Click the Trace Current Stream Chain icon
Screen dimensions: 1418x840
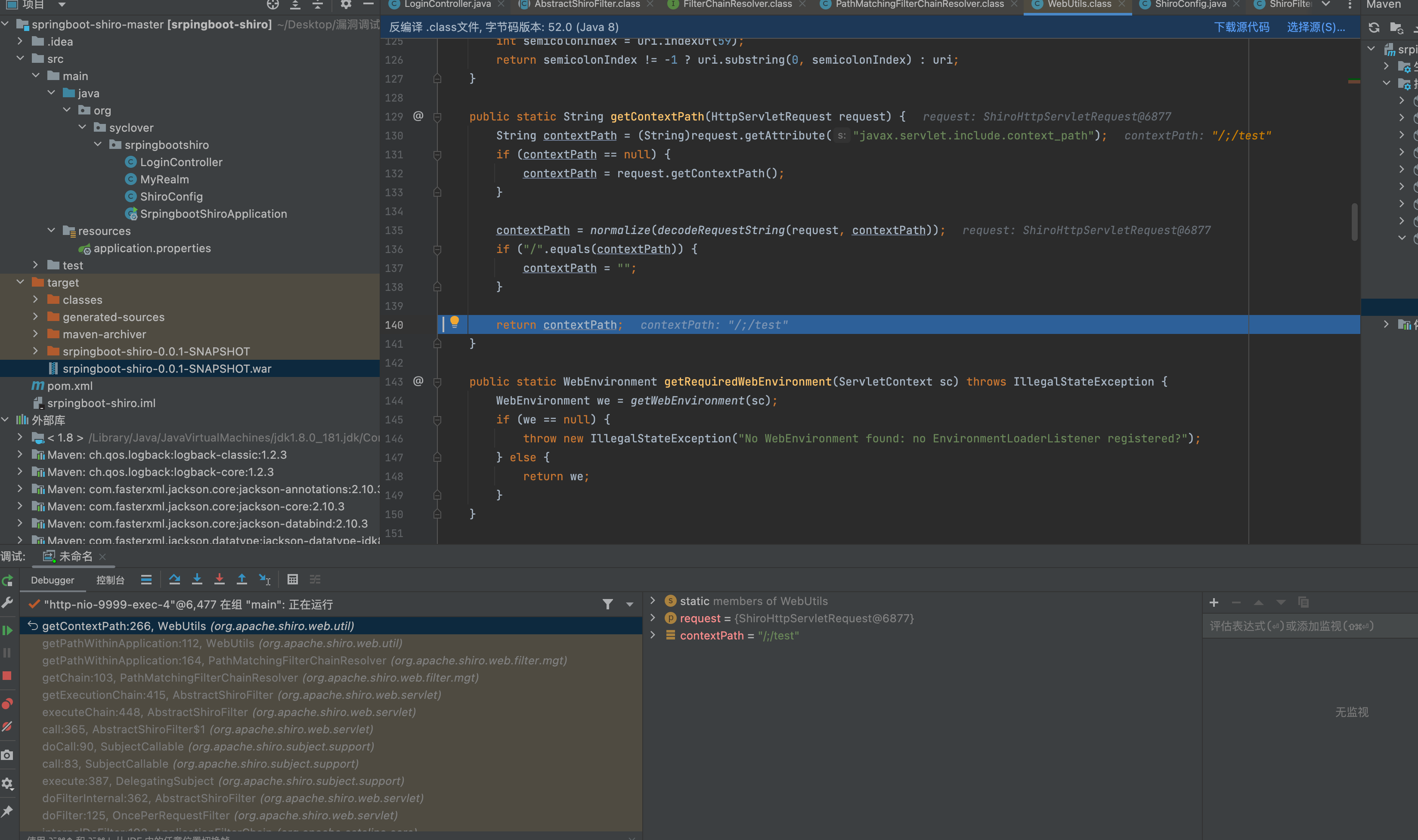[315, 579]
